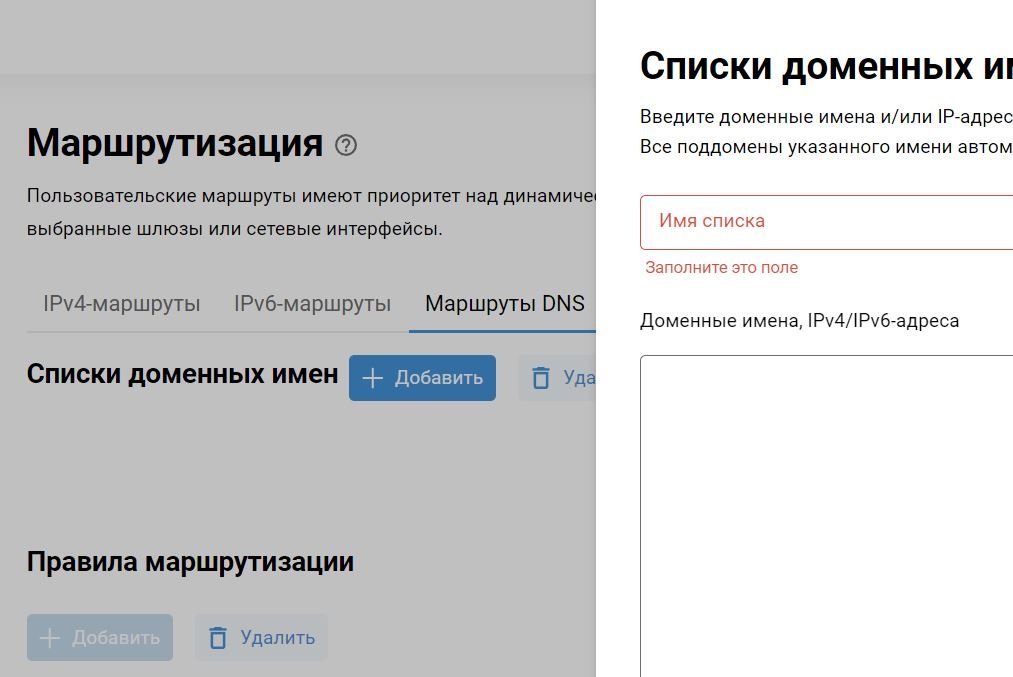
Task: Click the plus icon in the blue Добавить button
Action: tap(372, 378)
